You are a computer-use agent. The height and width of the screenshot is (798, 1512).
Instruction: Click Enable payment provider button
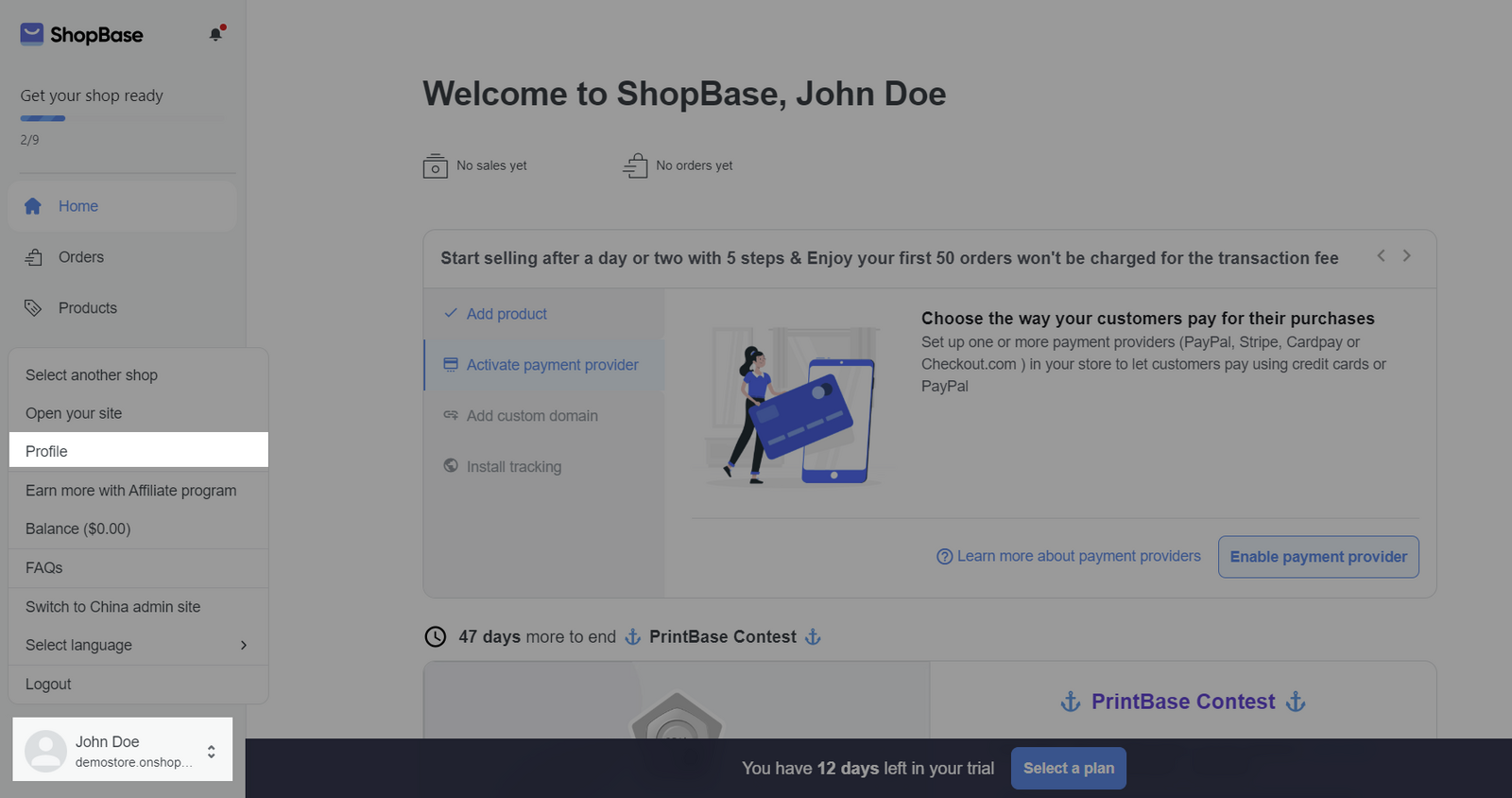[1318, 557]
